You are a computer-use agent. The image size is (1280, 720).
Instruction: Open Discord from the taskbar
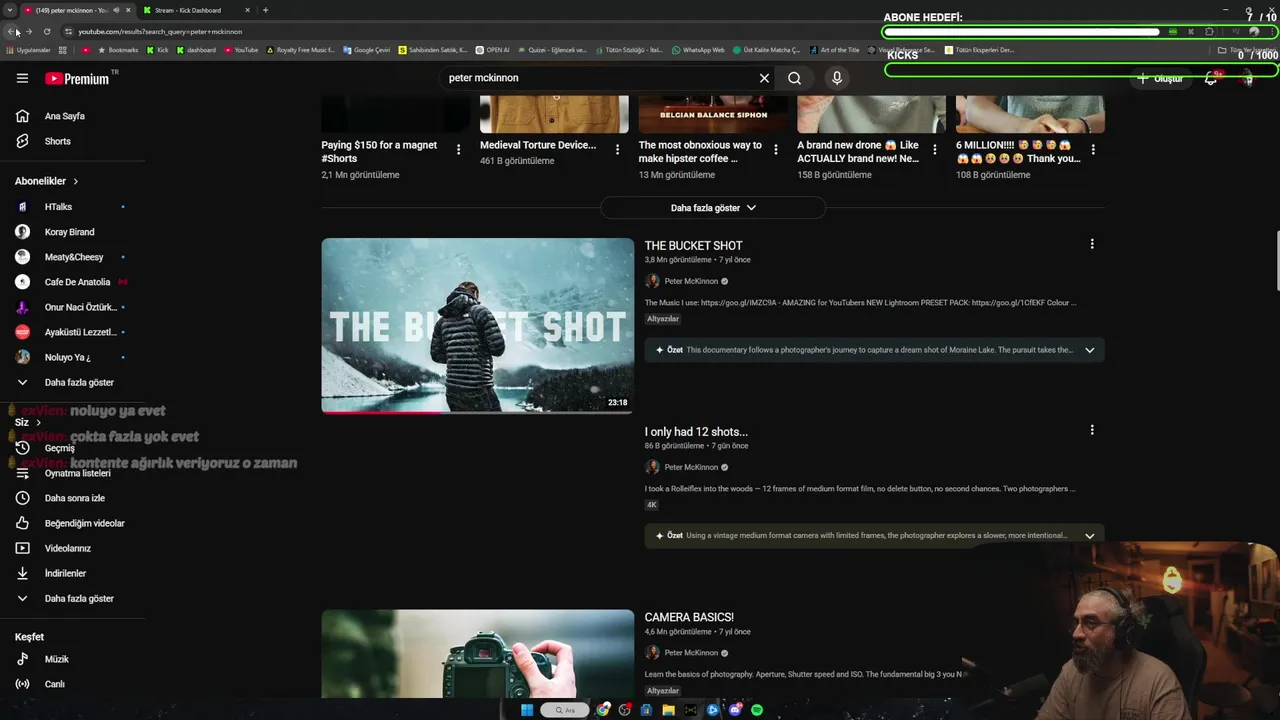click(735, 710)
